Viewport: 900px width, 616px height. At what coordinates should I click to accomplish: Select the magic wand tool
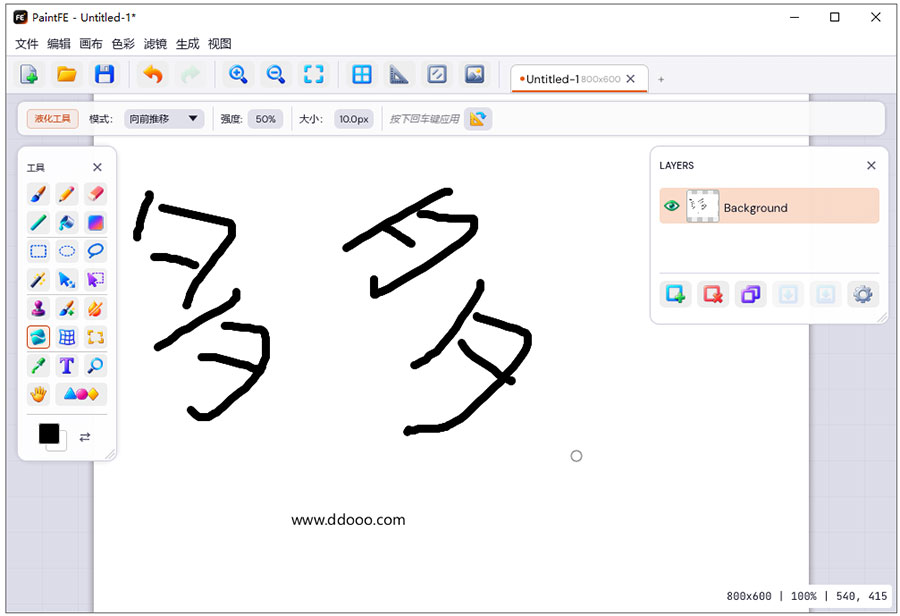click(x=38, y=280)
